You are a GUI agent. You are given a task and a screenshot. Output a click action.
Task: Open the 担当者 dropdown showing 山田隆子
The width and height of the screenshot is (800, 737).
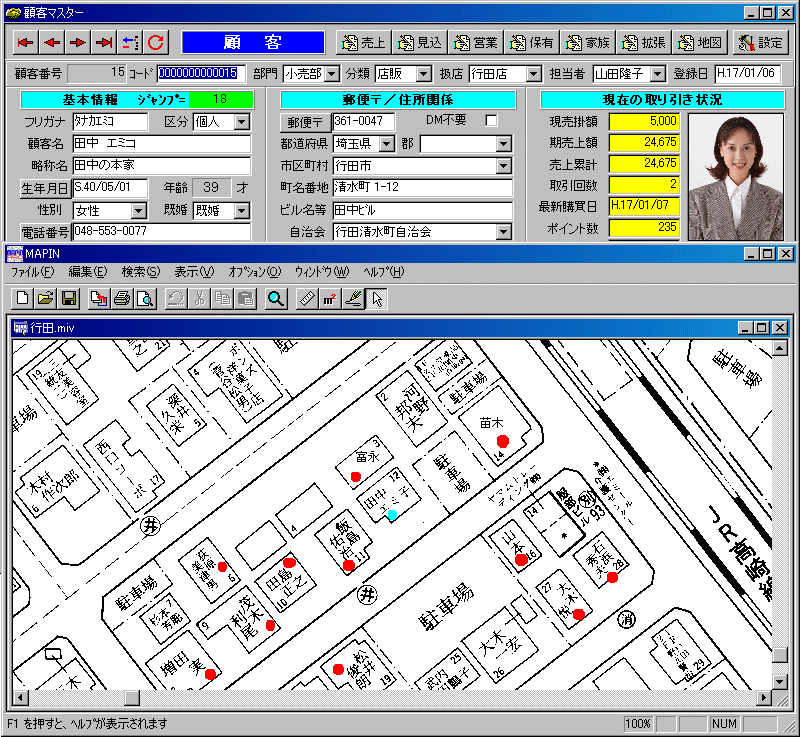pos(656,74)
